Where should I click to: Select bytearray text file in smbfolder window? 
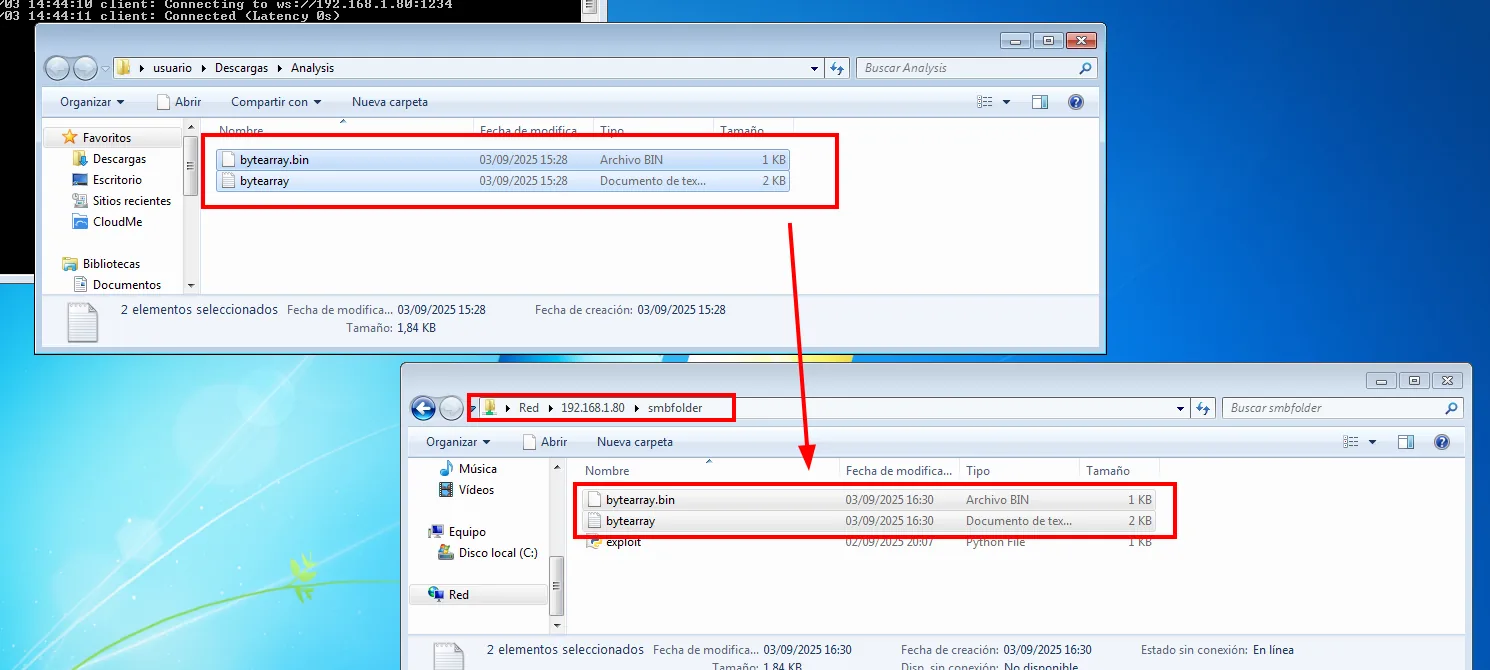868,521
